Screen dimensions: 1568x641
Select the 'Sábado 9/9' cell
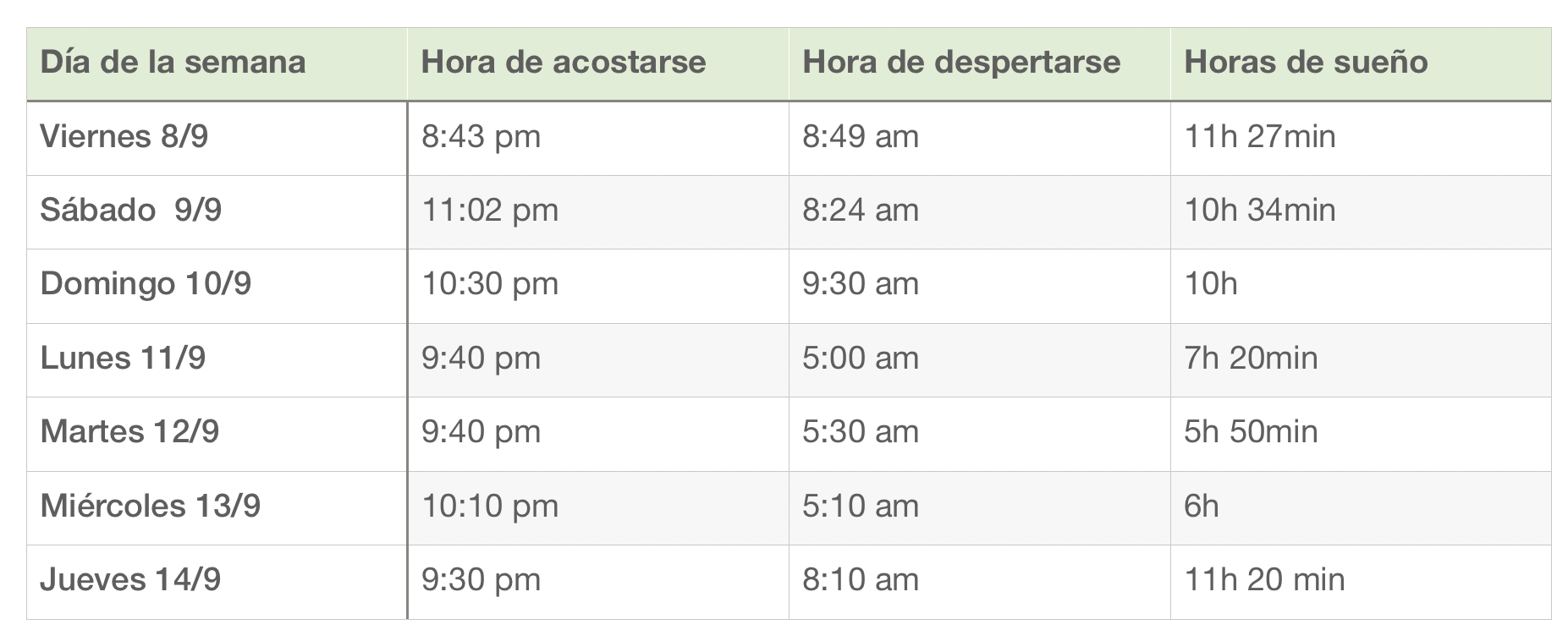click(x=131, y=211)
